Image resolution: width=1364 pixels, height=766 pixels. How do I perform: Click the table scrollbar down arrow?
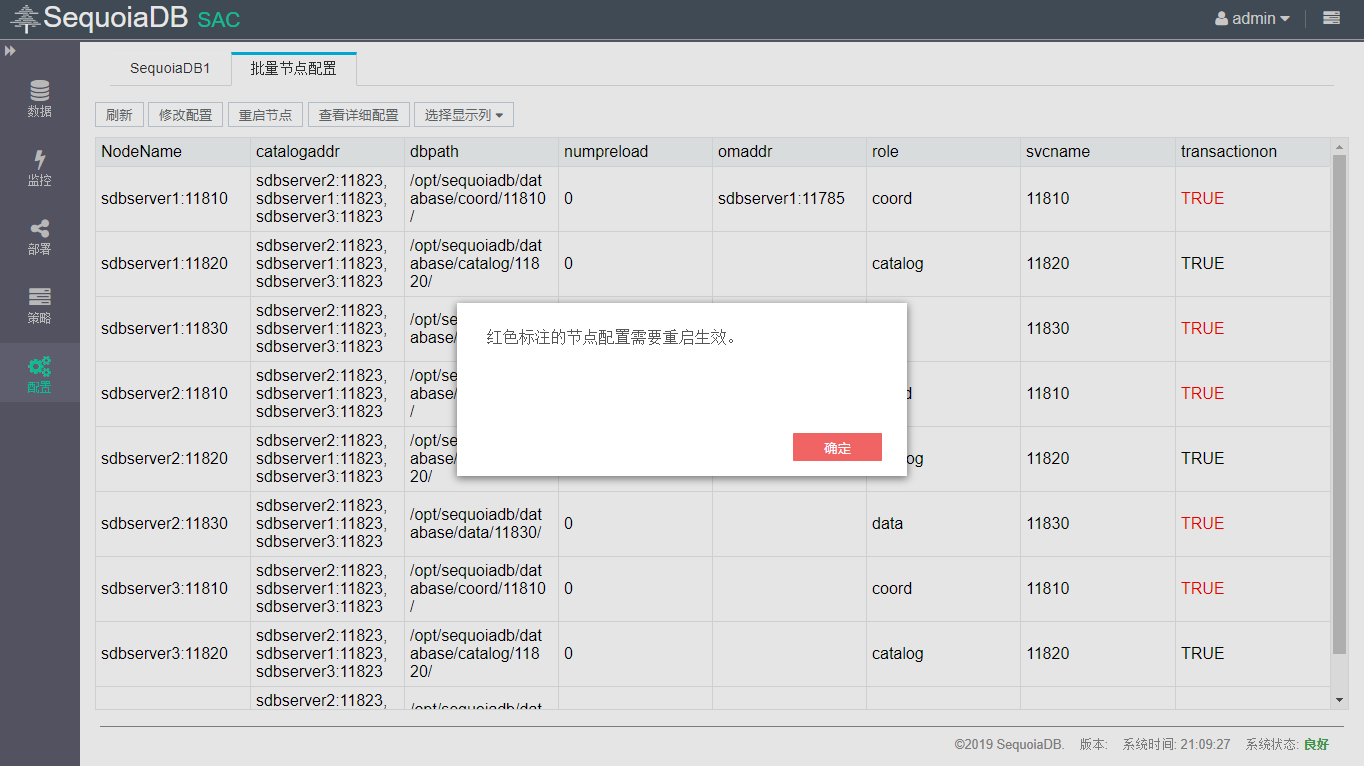pyautogui.click(x=1340, y=700)
